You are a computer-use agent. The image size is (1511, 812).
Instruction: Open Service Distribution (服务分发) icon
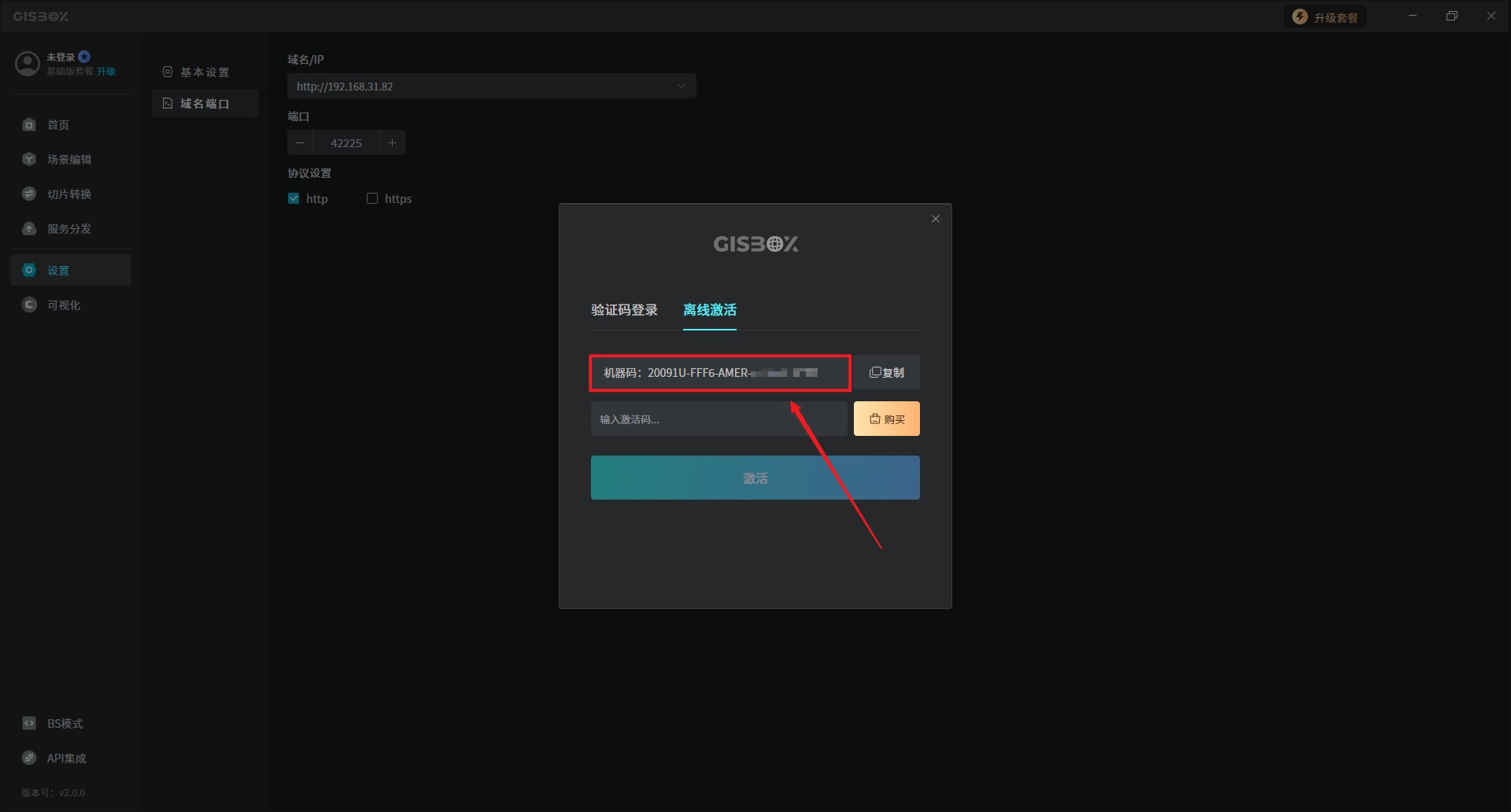click(x=29, y=229)
